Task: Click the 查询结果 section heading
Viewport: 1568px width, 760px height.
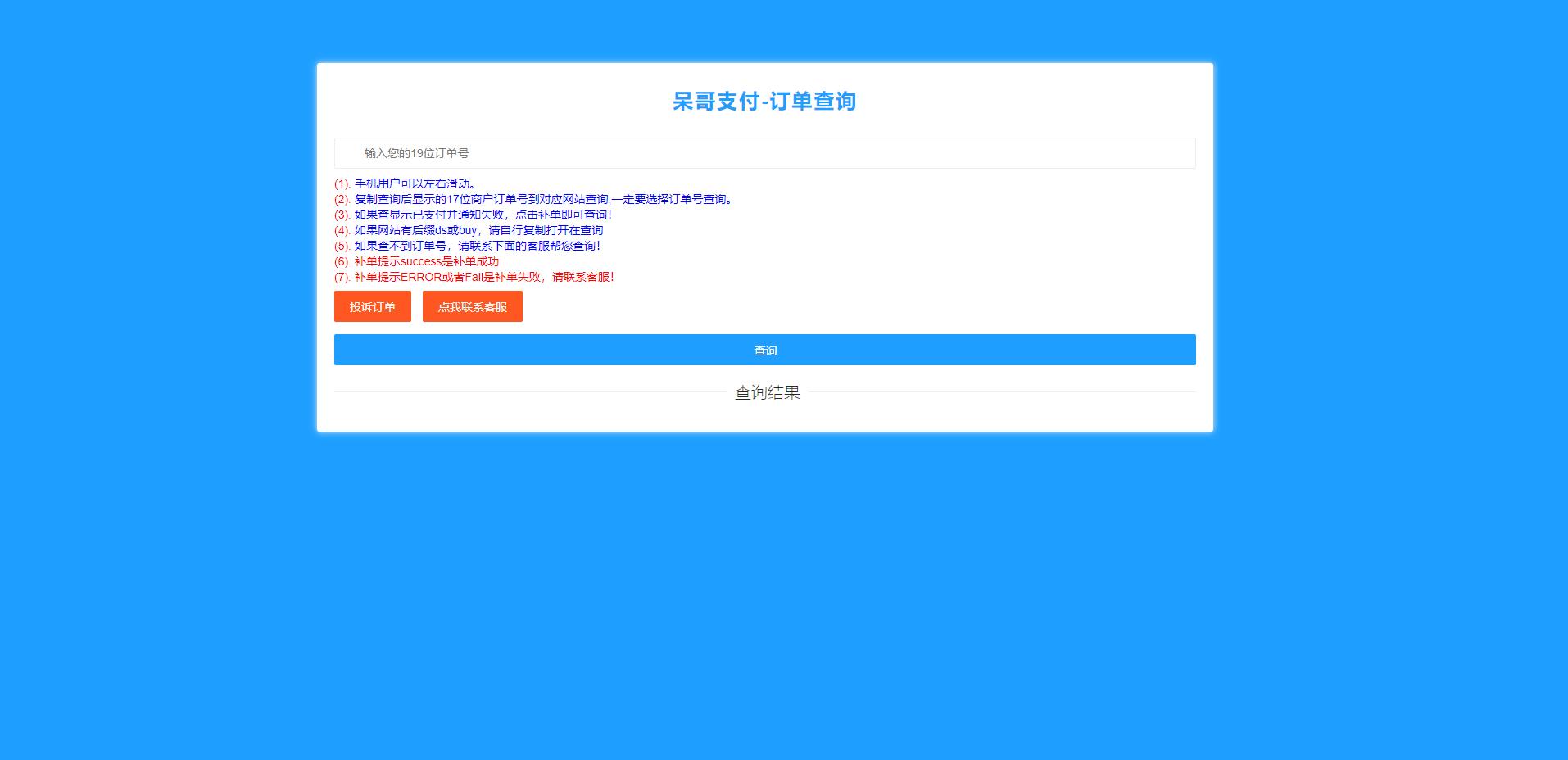Action: coord(766,393)
